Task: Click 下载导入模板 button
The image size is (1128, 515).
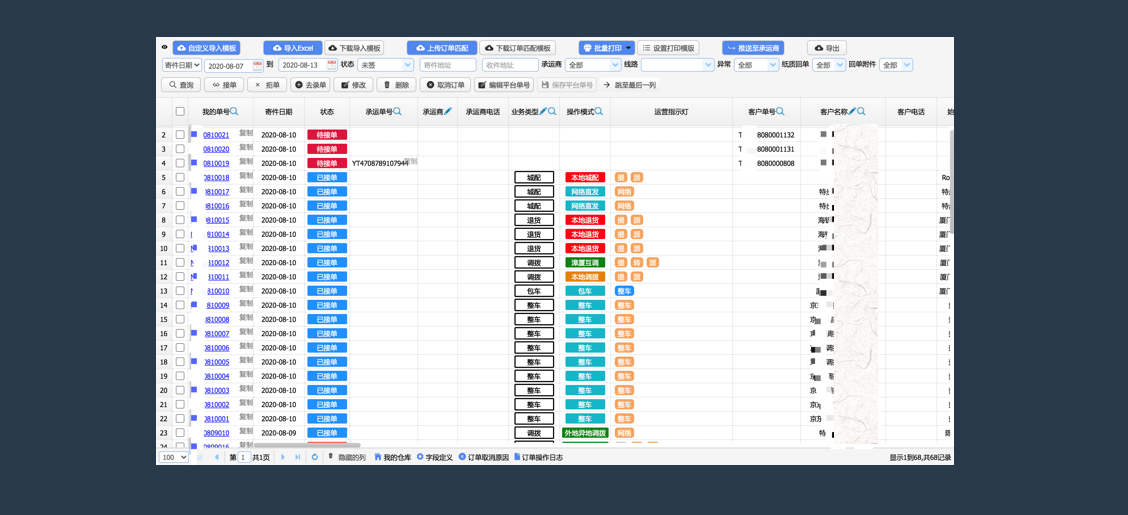Action: (x=354, y=48)
